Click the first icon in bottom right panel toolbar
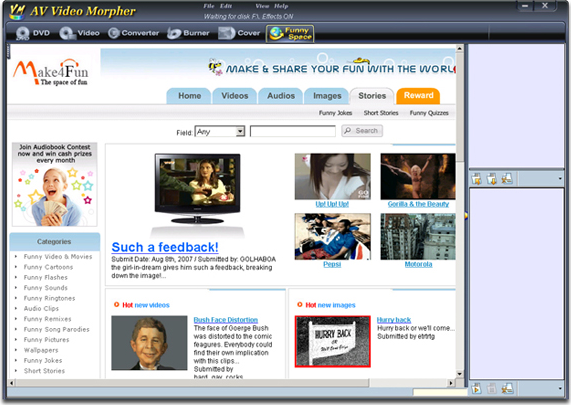The width and height of the screenshot is (571, 405). [476, 389]
